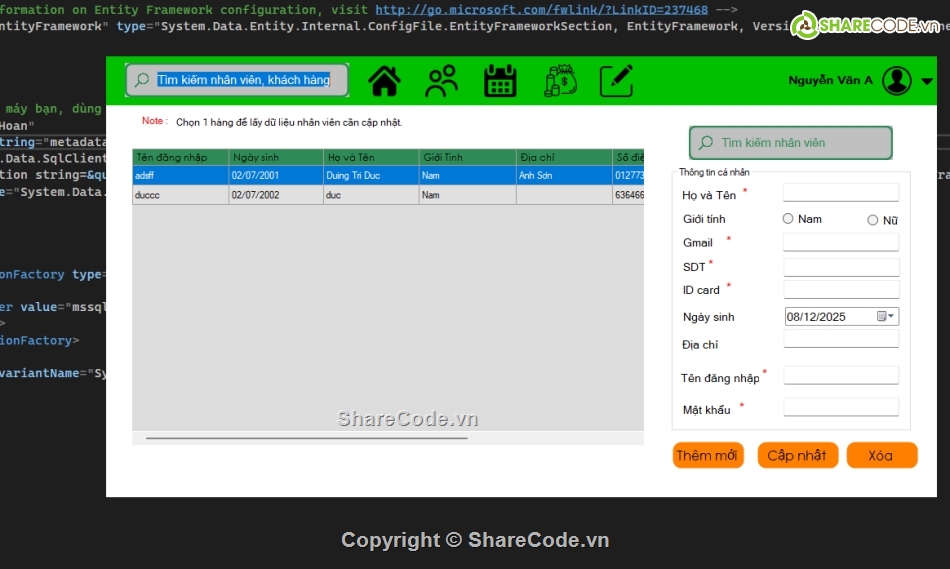Screen dimensions: 950x569
Task: Click the Gmail input field
Action: 840,242
